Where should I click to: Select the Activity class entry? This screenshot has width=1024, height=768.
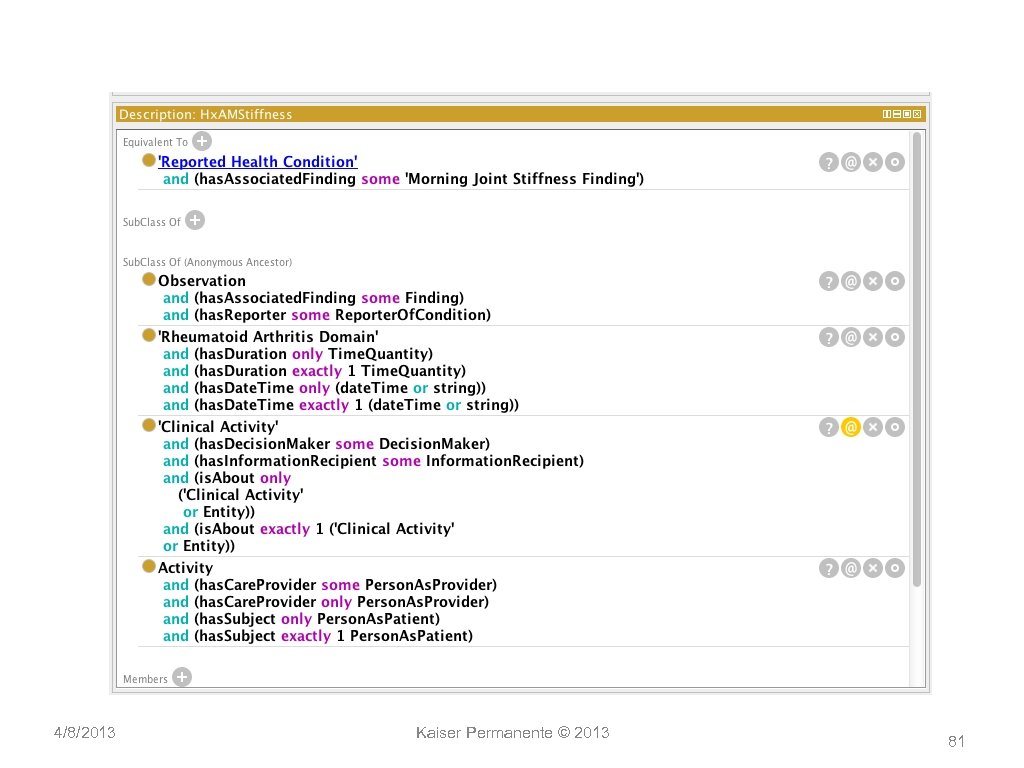pyautogui.click(x=185, y=568)
